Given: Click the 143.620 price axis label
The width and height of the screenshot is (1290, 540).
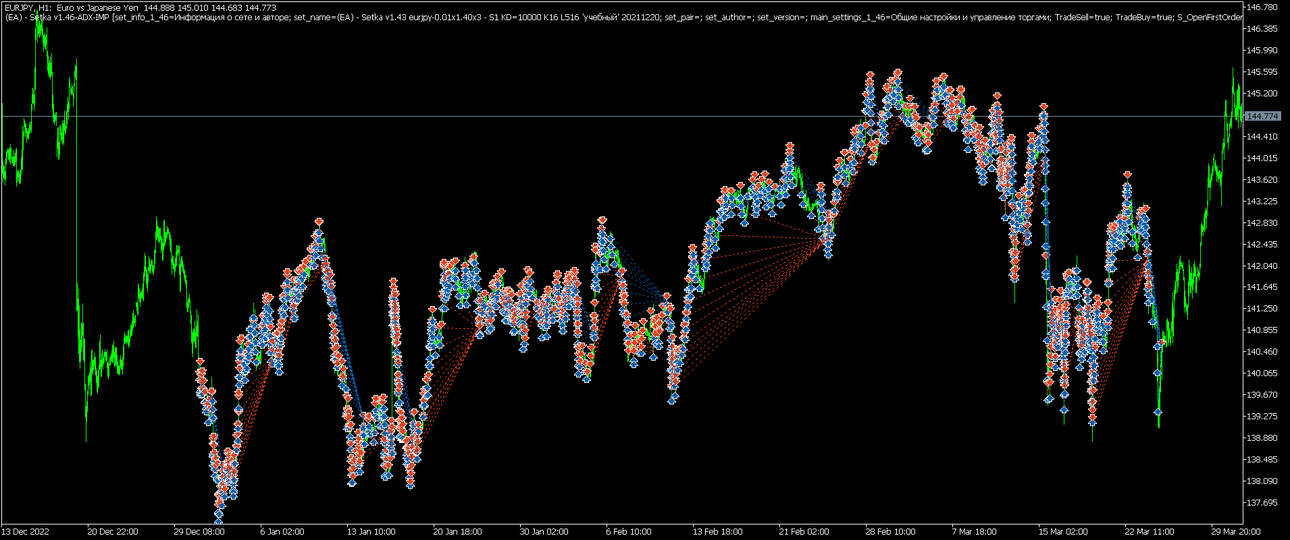Looking at the screenshot, I should tap(1264, 180).
